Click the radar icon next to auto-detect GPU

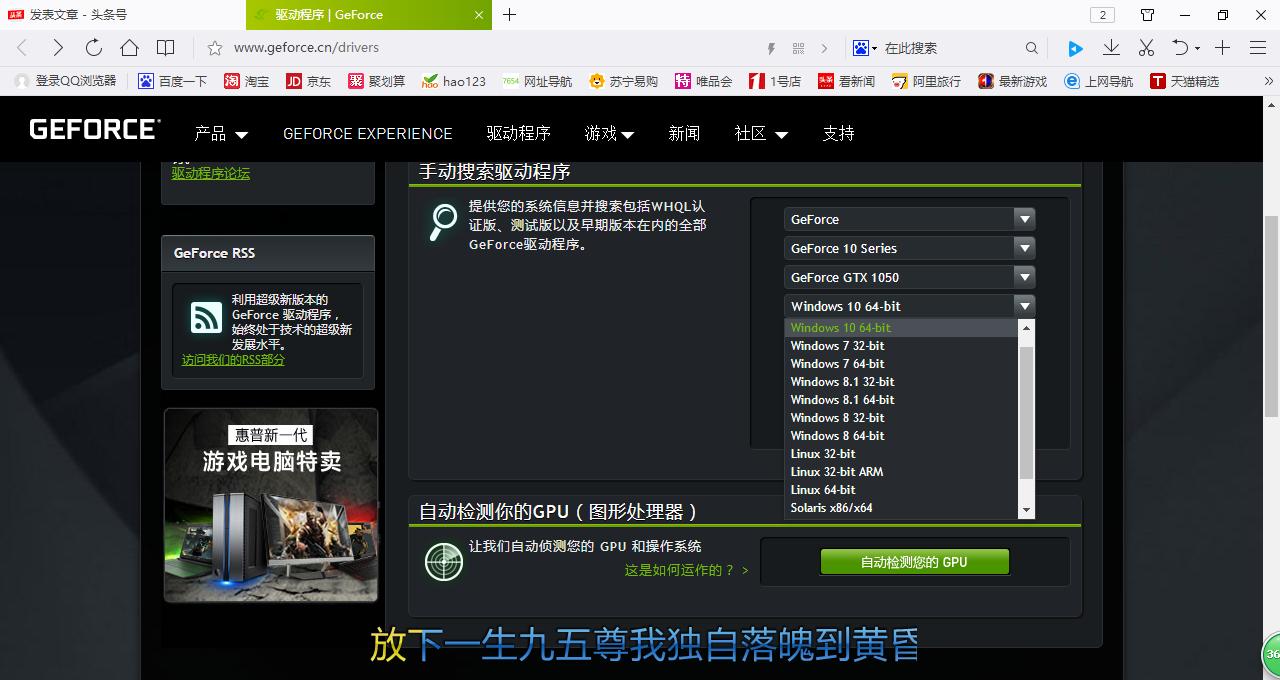pos(444,561)
